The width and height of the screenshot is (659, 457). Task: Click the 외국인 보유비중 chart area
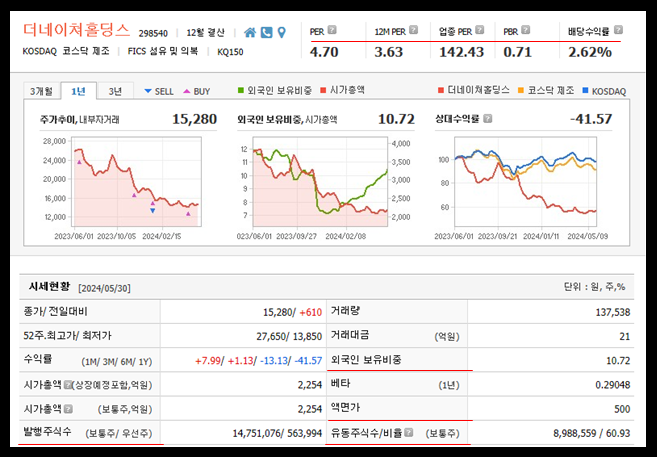[320, 182]
